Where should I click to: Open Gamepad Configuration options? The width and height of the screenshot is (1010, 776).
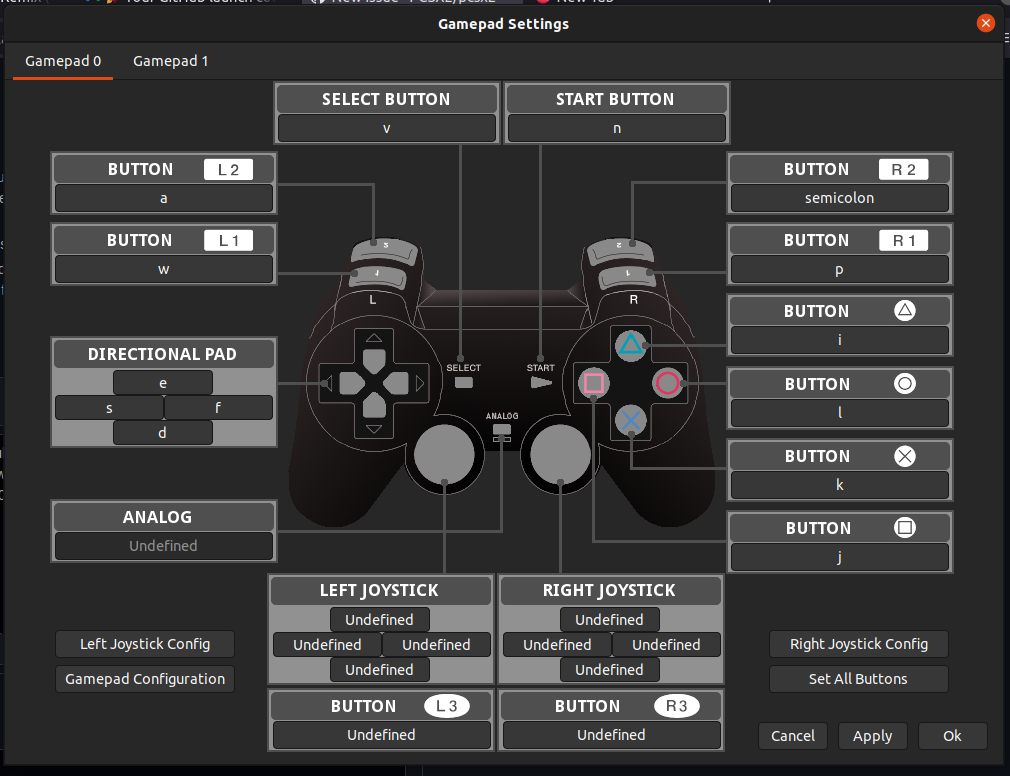click(x=143, y=678)
